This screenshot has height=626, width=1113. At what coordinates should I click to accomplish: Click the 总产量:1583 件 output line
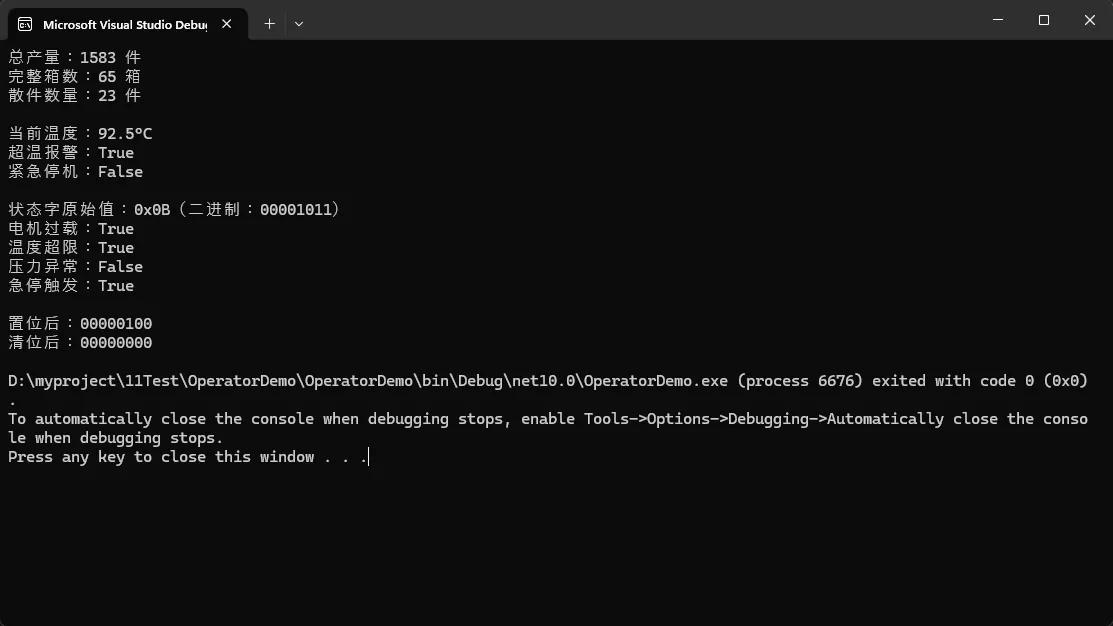[75, 57]
